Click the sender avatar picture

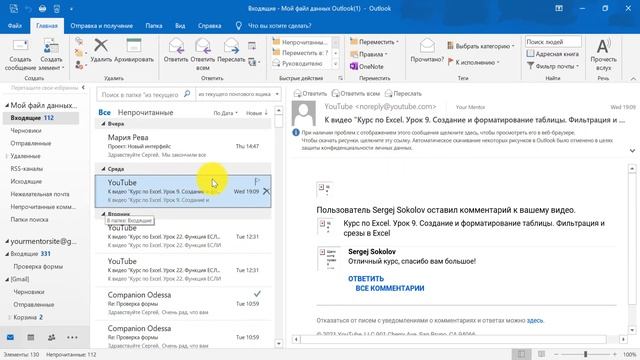[304, 113]
